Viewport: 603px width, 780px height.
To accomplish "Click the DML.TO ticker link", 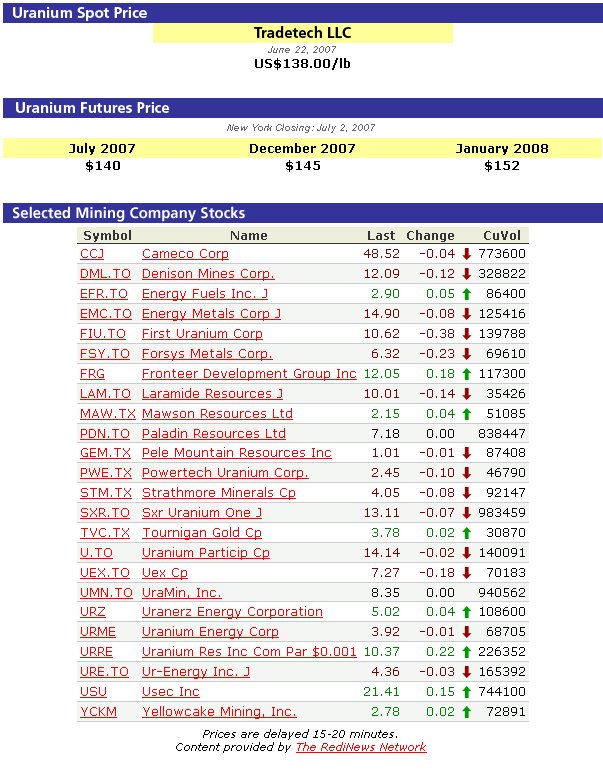I will 105,274.
